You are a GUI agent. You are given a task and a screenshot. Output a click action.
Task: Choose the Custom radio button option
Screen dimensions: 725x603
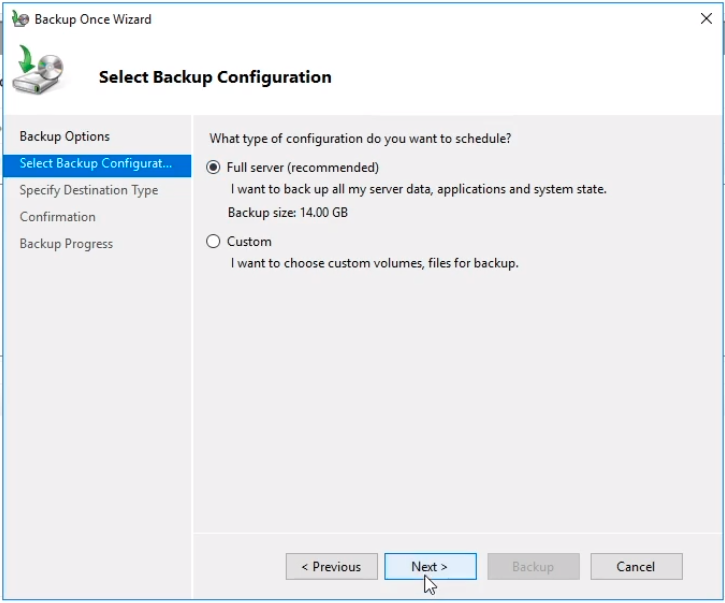[x=213, y=241]
